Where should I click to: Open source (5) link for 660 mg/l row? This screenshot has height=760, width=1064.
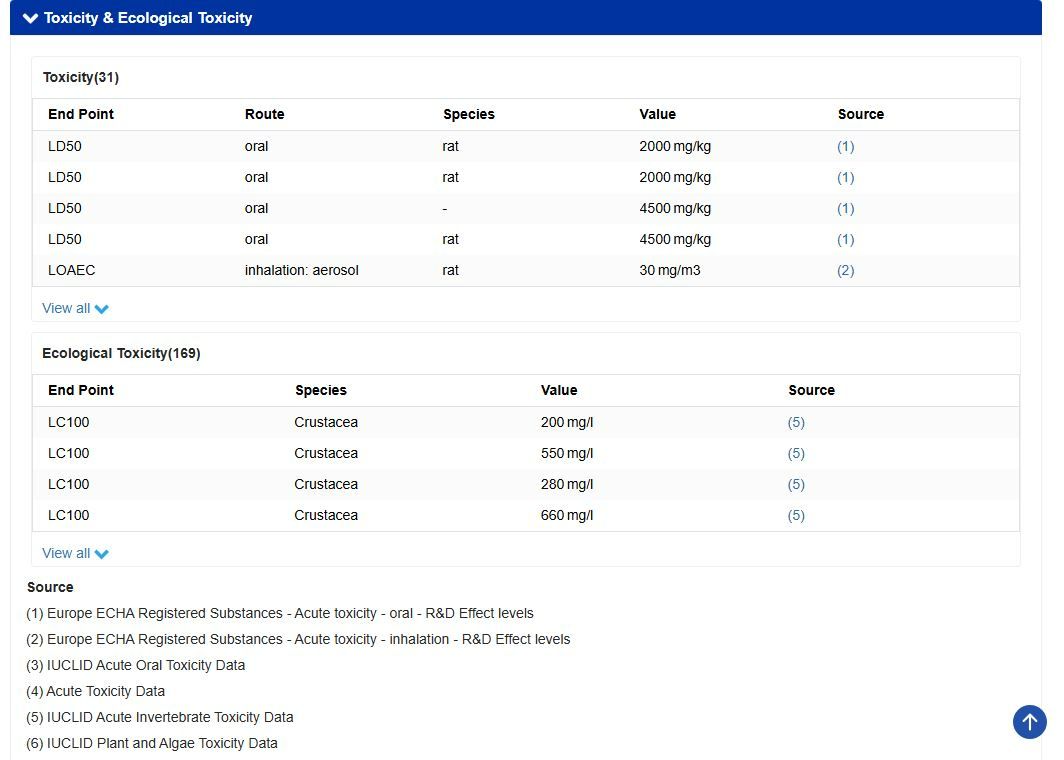point(796,515)
